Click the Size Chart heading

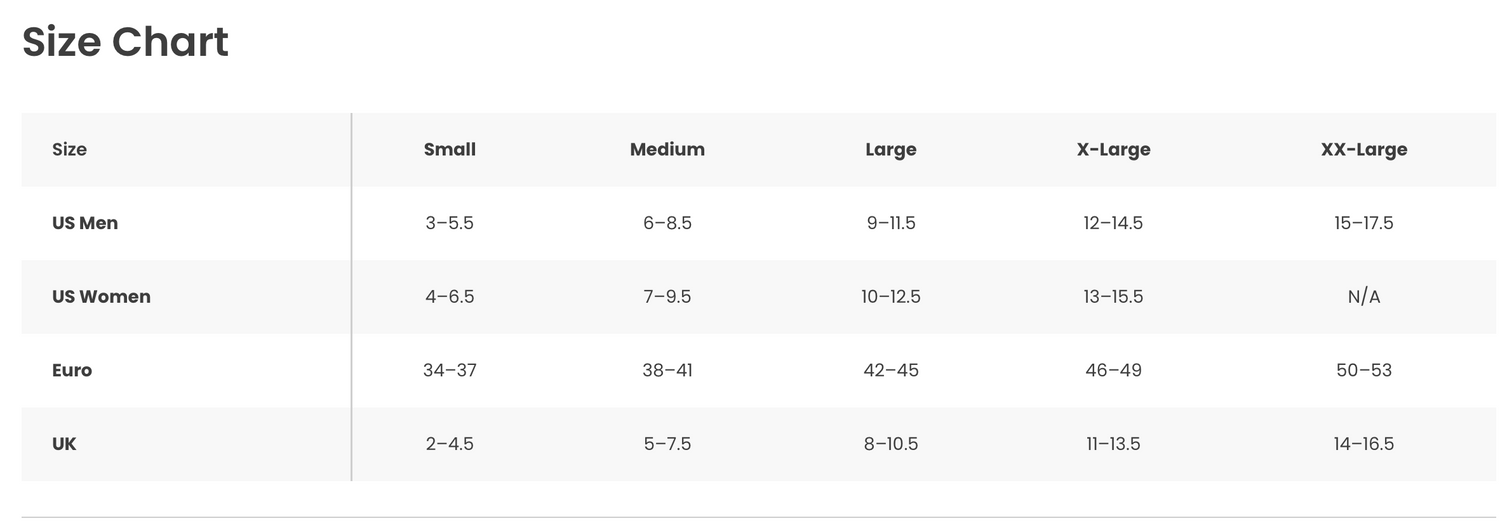[x=125, y=42]
